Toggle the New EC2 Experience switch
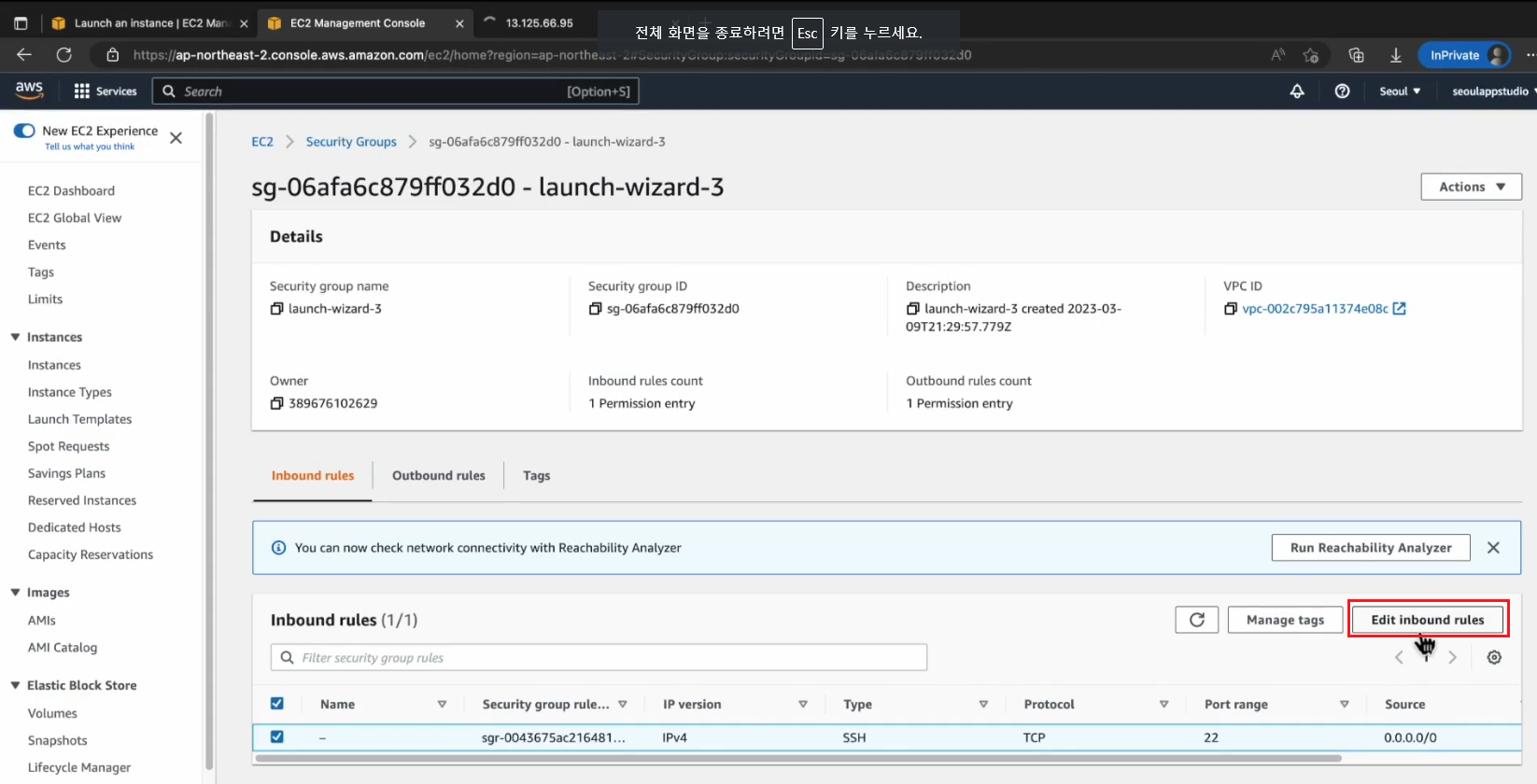 (x=24, y=131)
